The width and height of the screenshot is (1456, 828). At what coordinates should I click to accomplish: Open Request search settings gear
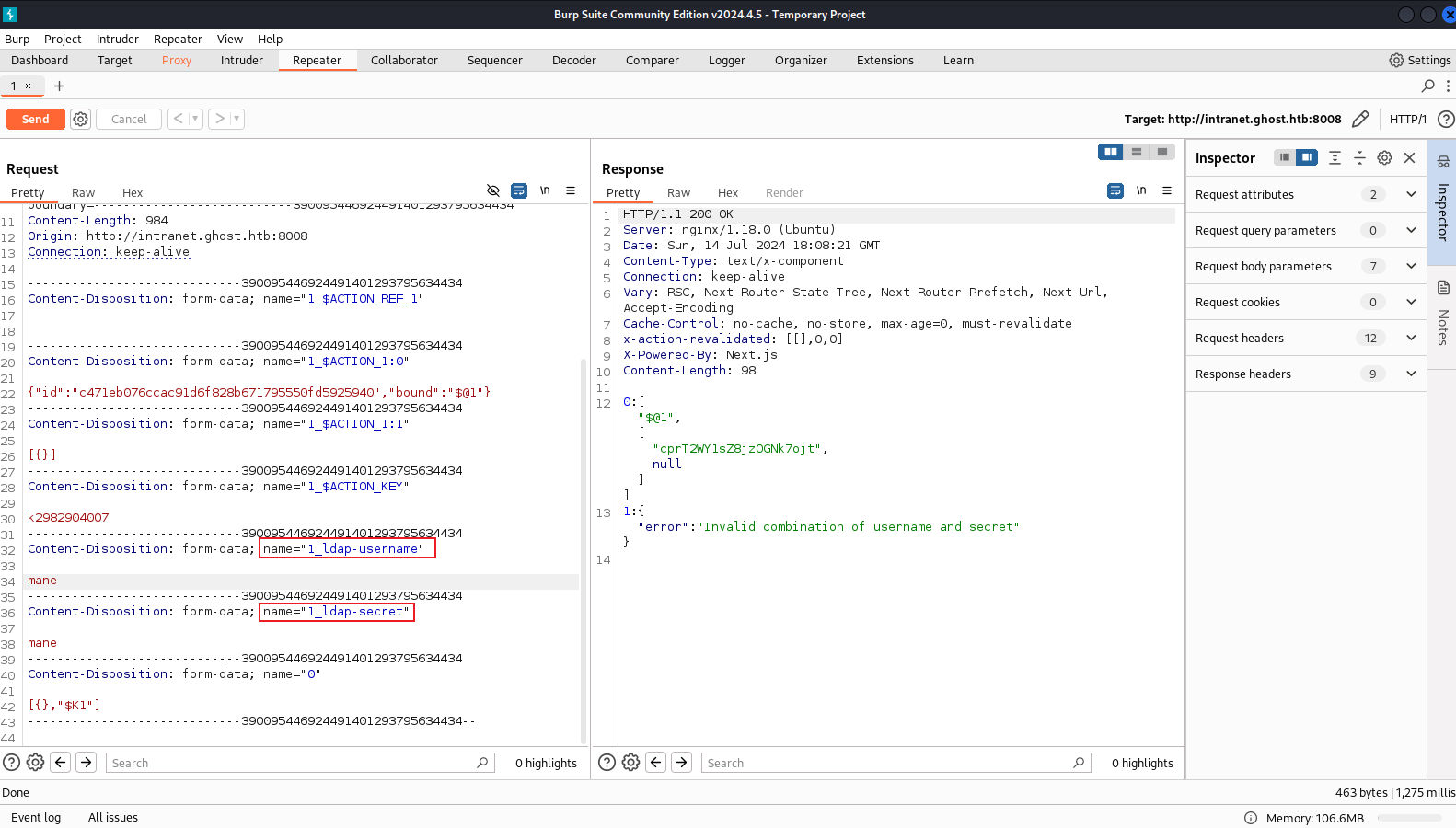point(35,762)
